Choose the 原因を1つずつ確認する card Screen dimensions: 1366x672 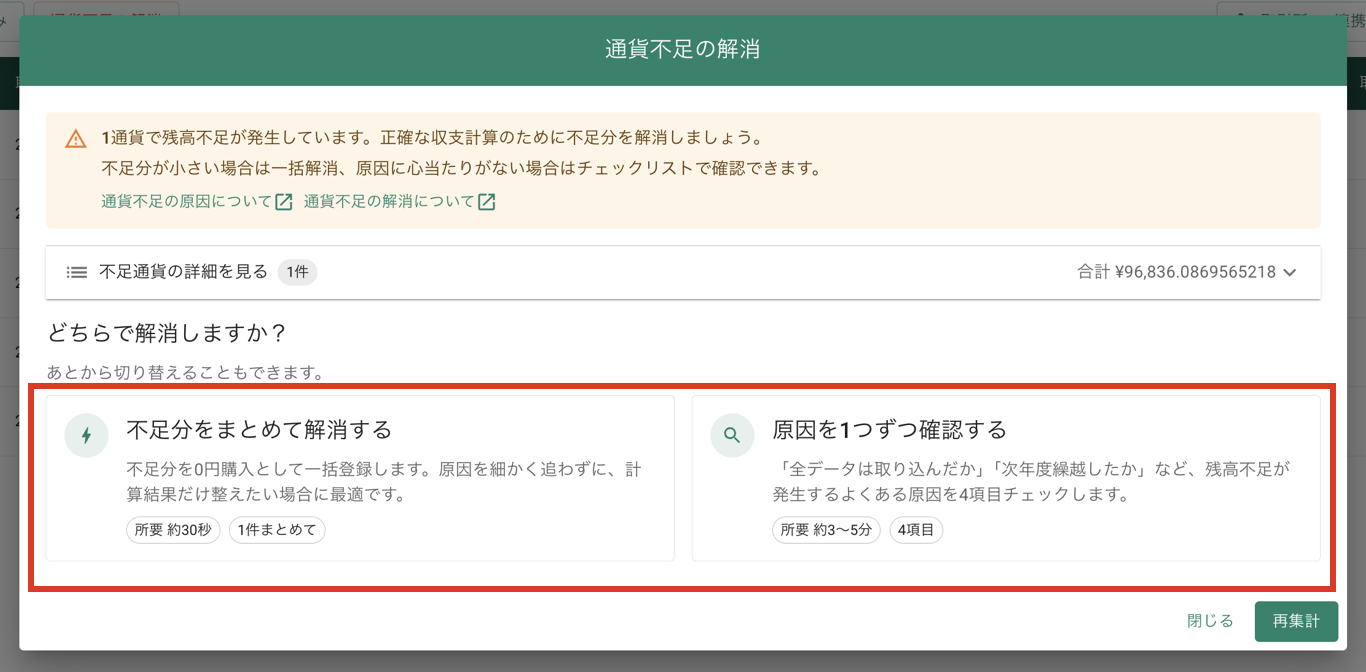pos(1006,478)
